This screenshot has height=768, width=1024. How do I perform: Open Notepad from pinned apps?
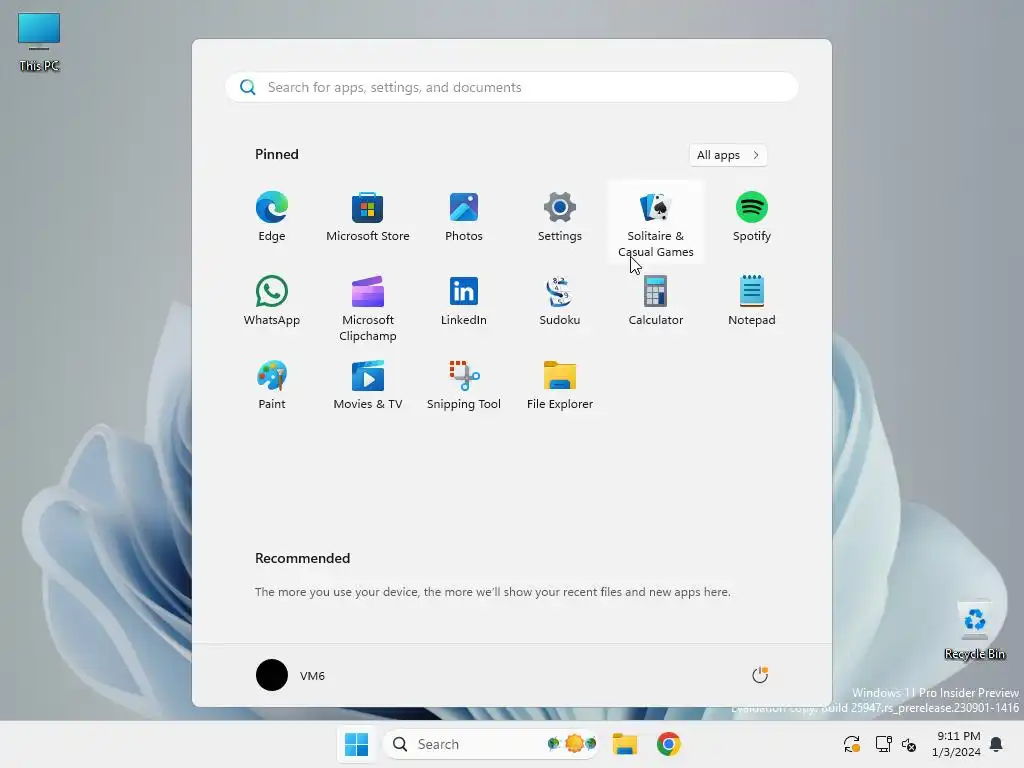click(x=752, y=302)
